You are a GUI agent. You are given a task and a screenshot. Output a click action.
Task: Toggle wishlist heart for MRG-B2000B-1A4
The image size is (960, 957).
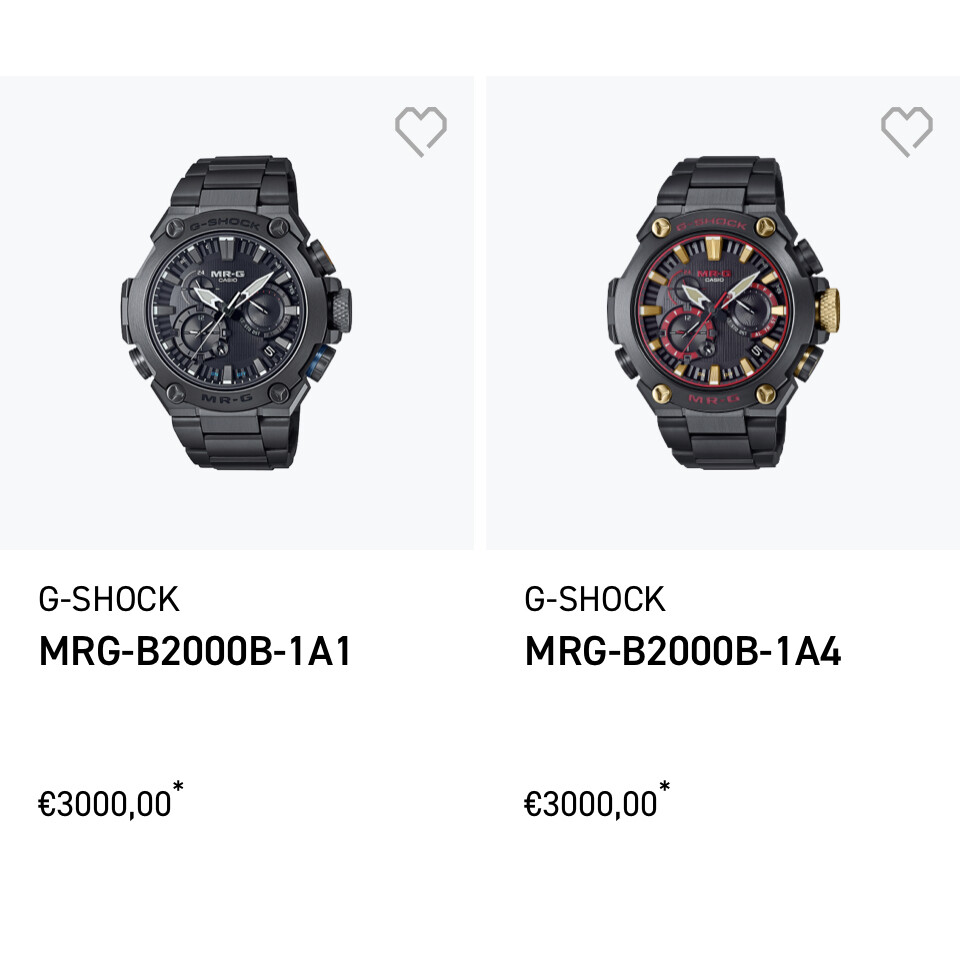pyautogui.click(x=906, y=131)
